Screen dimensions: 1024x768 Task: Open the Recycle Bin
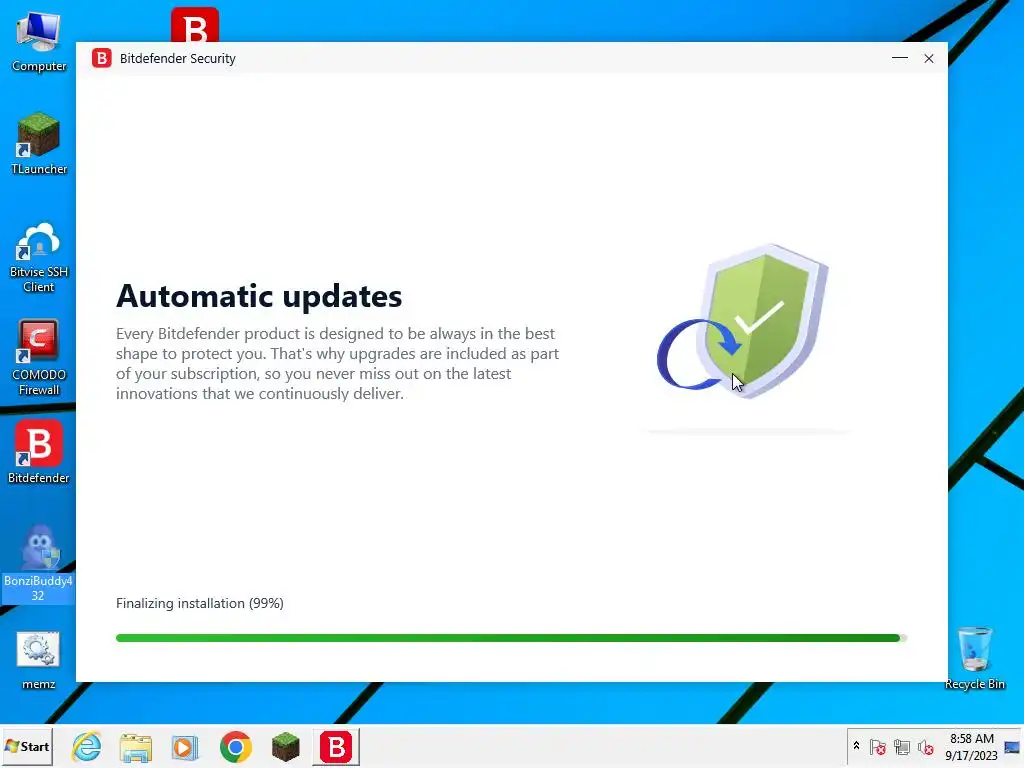974,658
